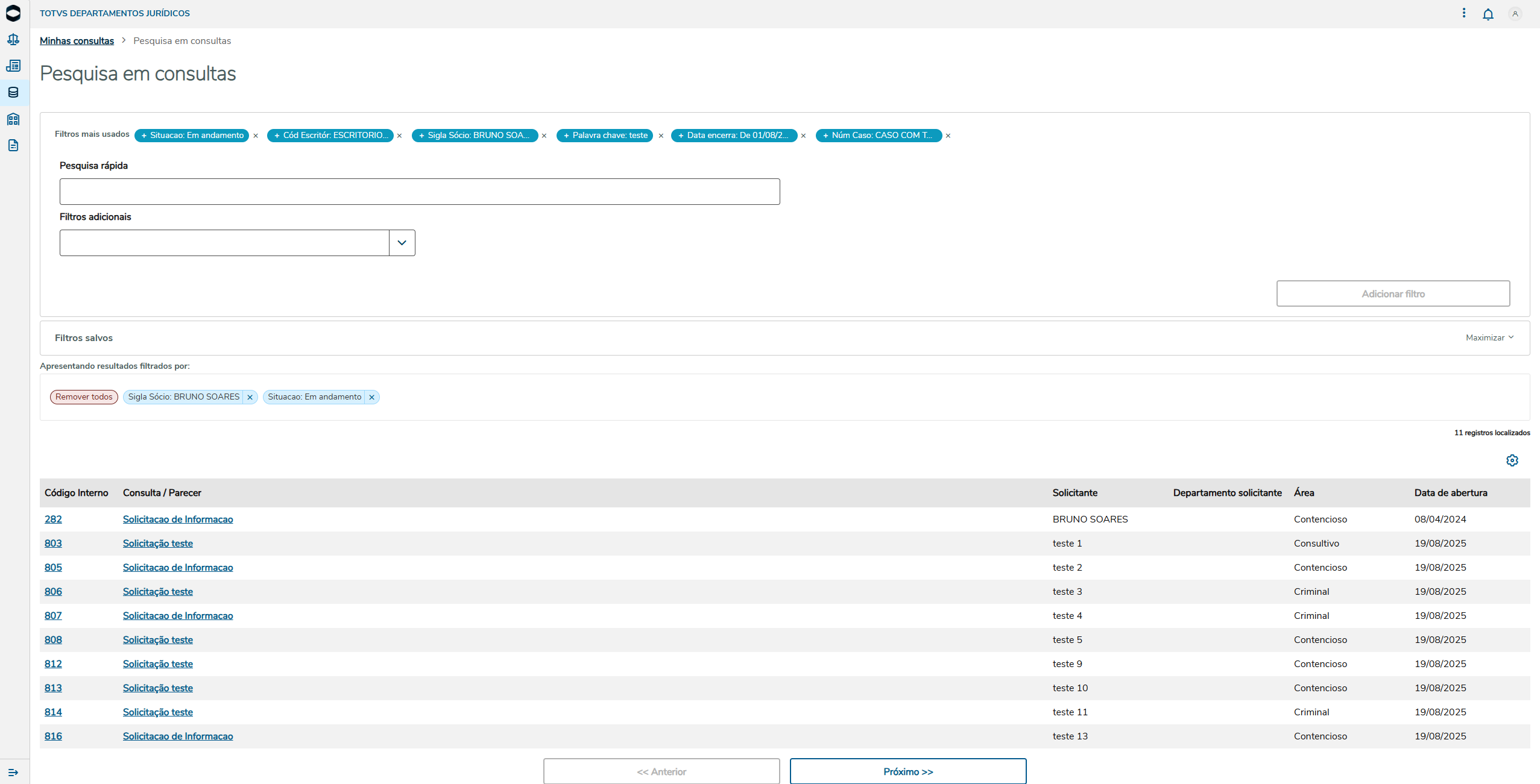
Task: Open the Filtros adicionais dropdown
Action: [402, 243]
